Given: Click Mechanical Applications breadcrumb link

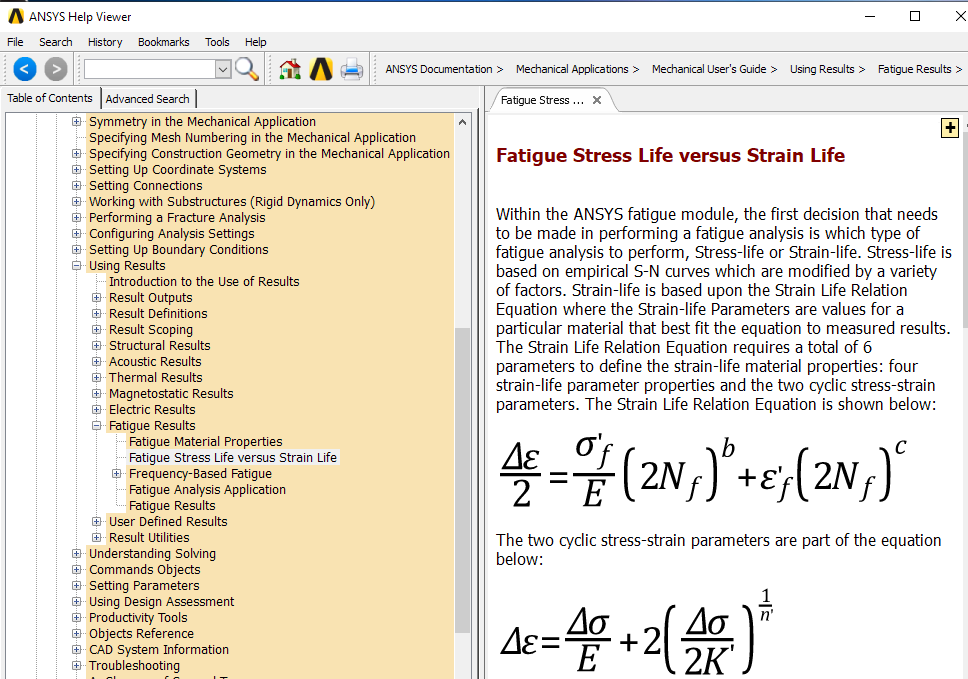Looking at the screenshot, I should point(572,69).
